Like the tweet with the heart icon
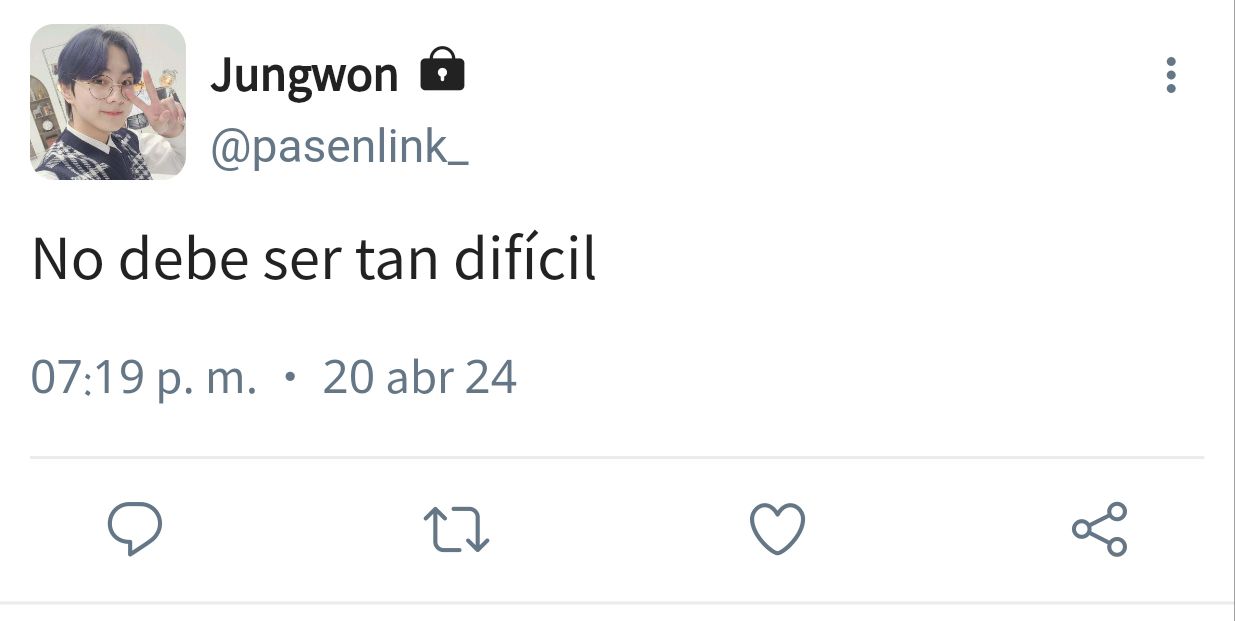The width and height of the screenshot is (1235, 621). 777,529
